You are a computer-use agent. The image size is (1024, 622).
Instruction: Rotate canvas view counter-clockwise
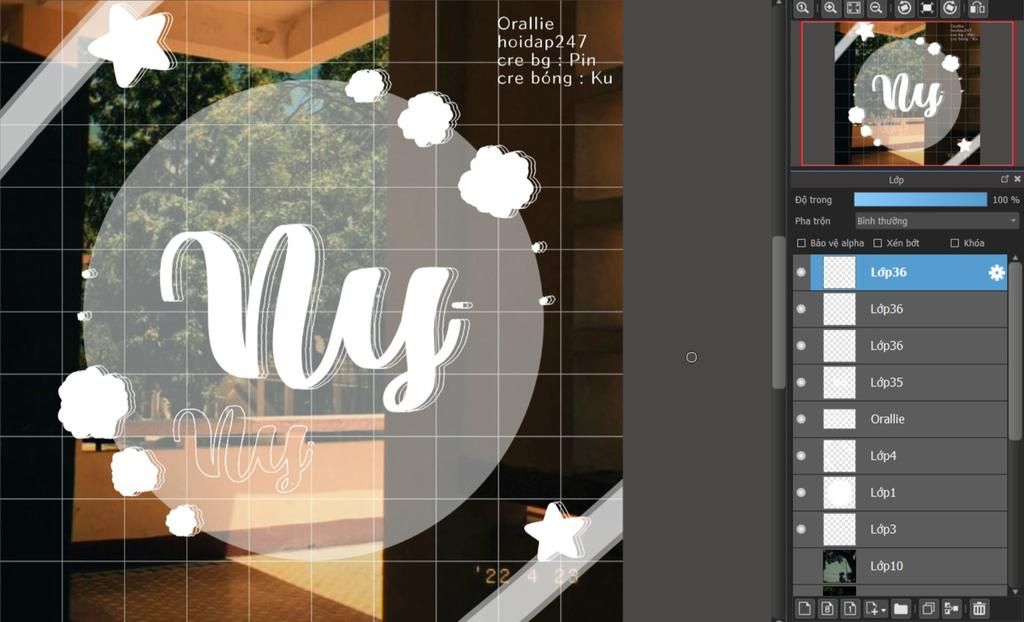pyautogui.click(x=904, y=8)
